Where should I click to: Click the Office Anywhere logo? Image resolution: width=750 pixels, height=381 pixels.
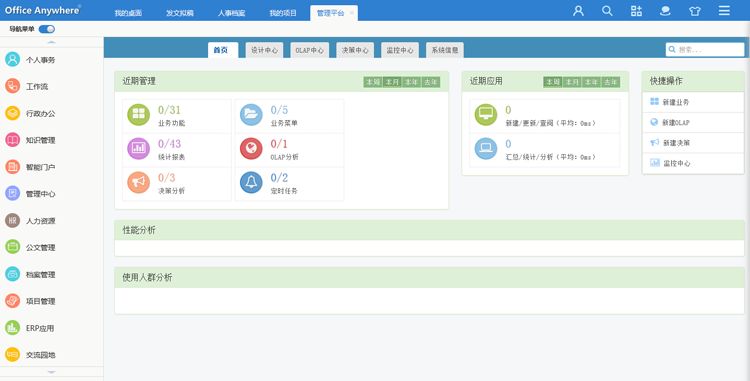[43, 10]
